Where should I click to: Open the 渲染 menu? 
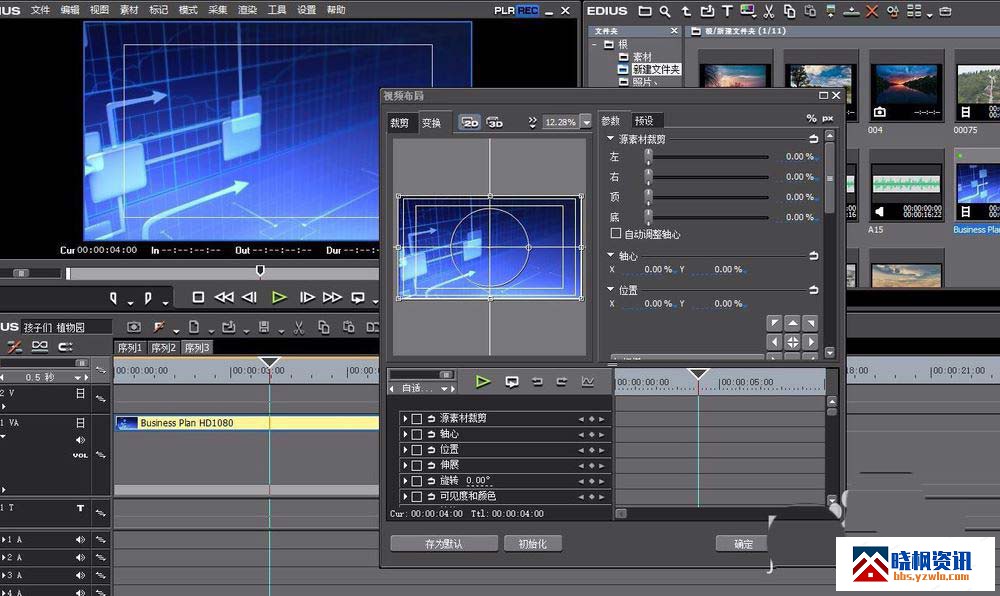click(247, 10)
